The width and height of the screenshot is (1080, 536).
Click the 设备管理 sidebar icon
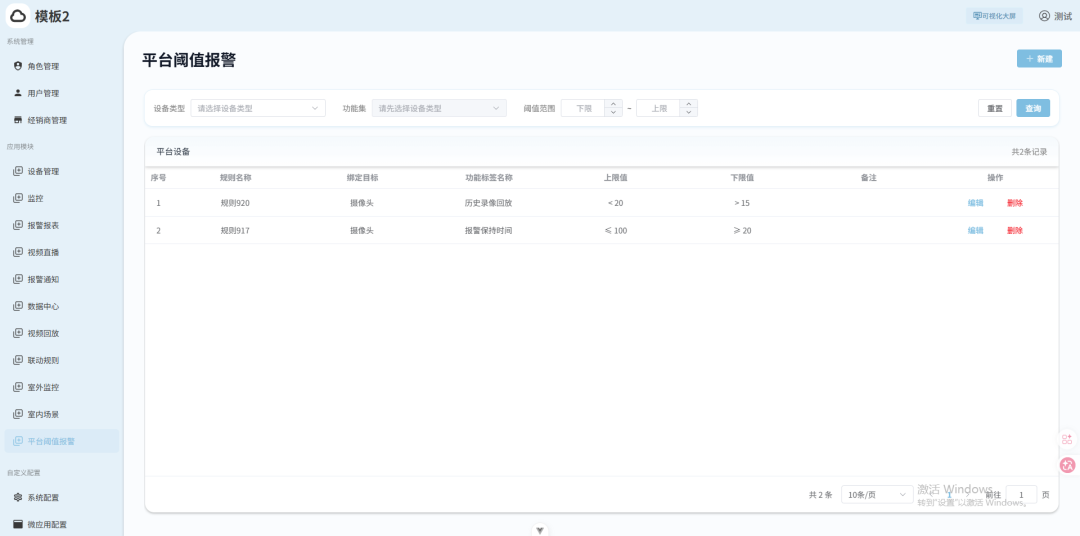tap(18, 172)
